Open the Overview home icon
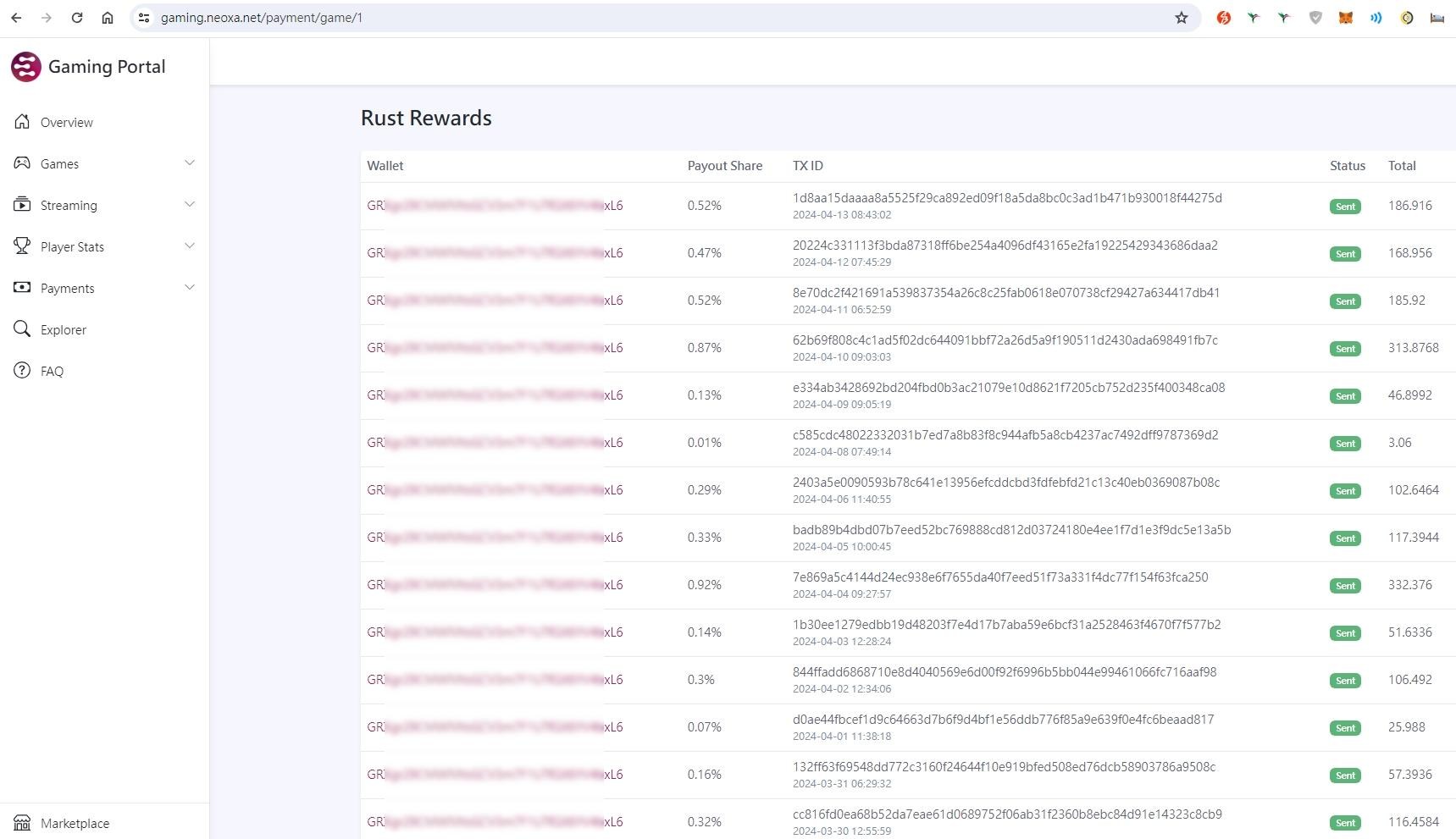1456x839 pixels. (22, 122)
